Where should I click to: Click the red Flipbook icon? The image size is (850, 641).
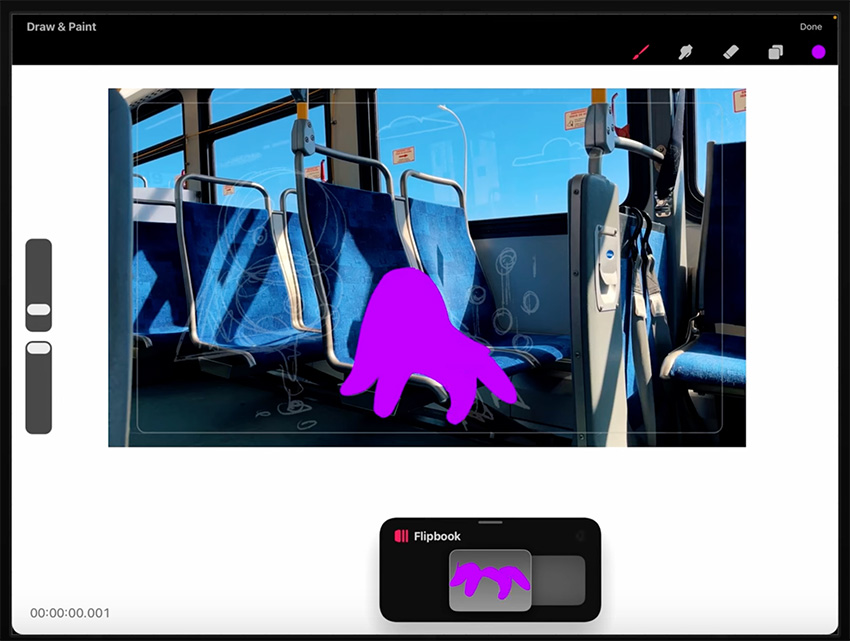pos(401,536)
